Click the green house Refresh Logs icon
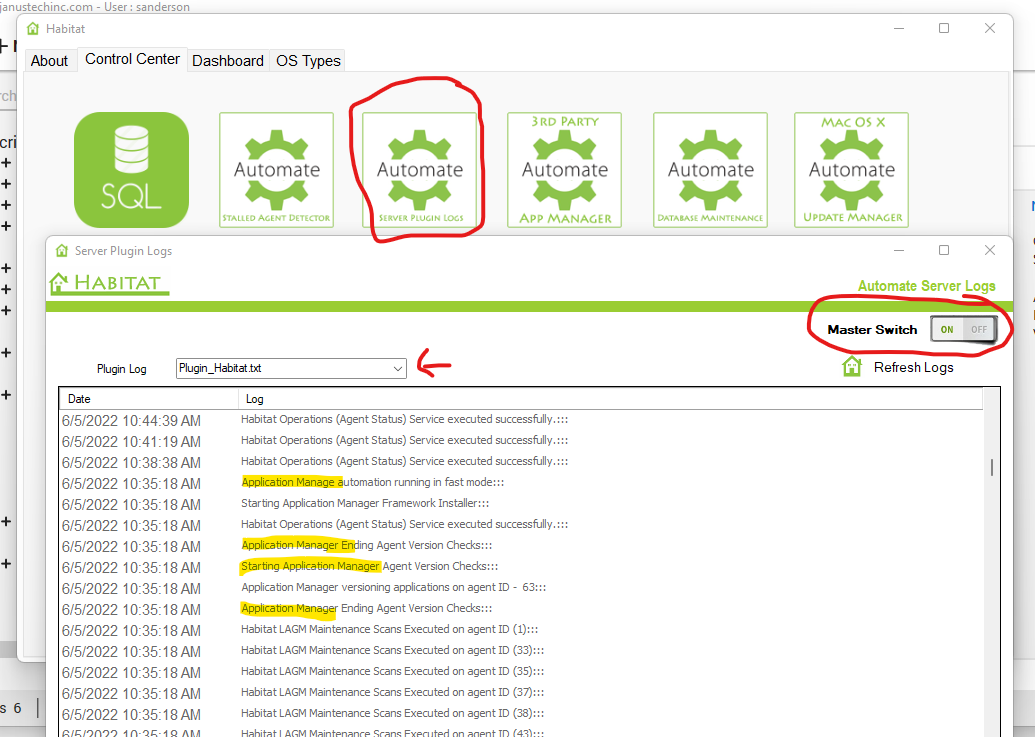 pos(852,367)
